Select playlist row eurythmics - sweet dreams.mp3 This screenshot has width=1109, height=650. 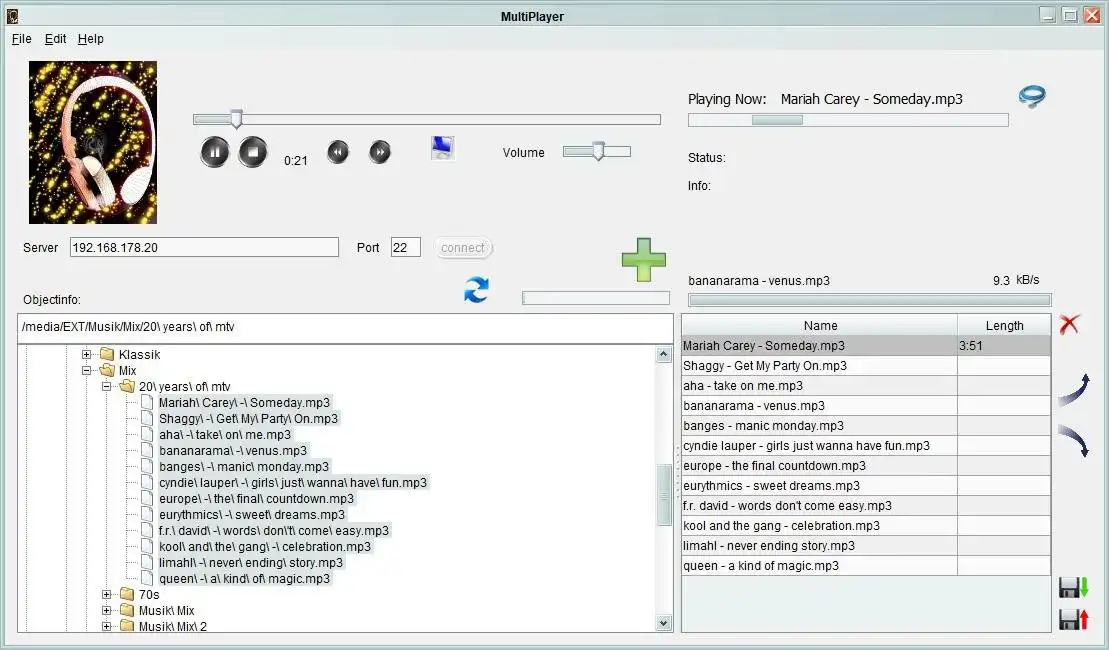(x=866, y=486)
